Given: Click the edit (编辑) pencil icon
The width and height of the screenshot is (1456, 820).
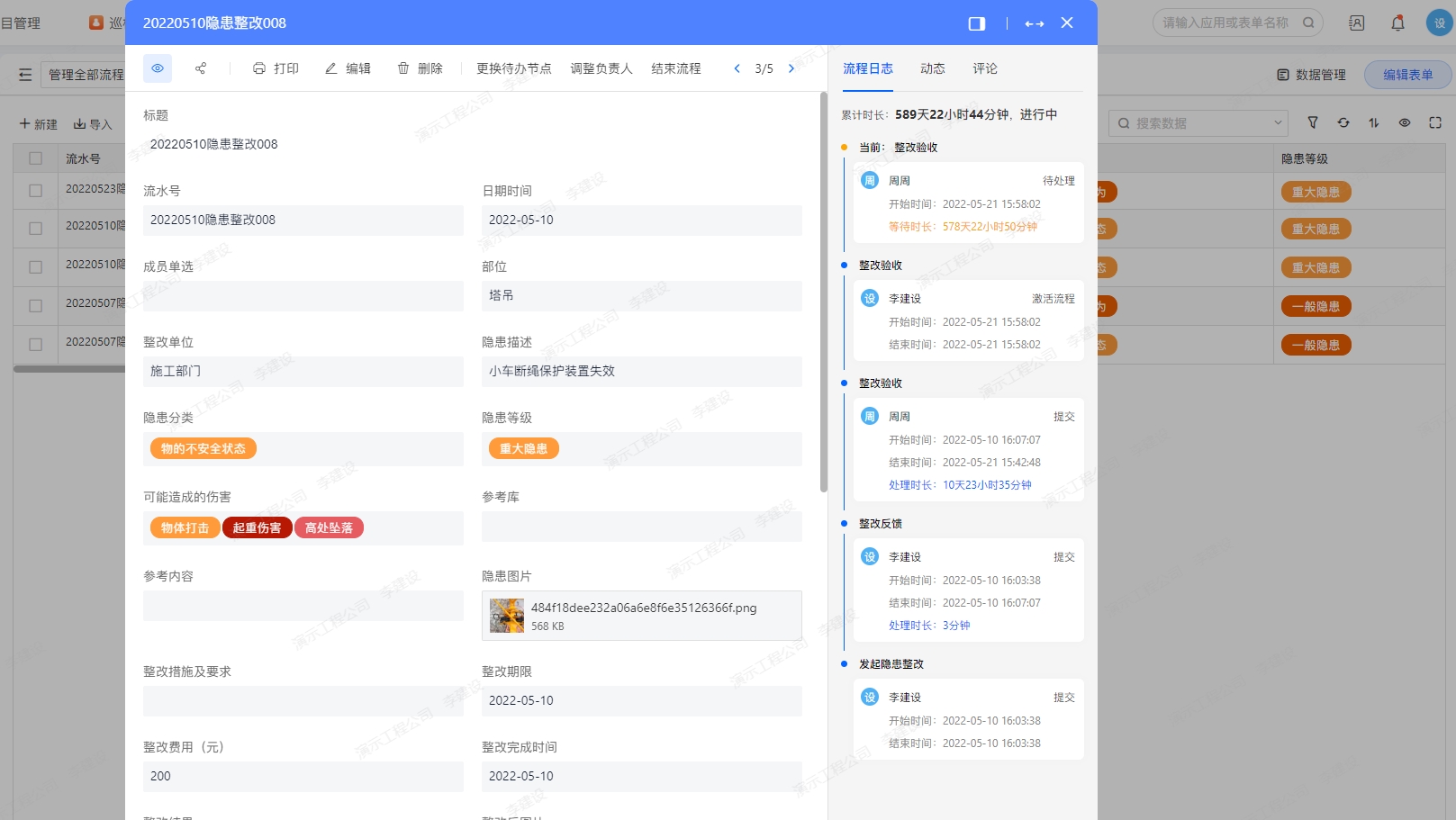Looking at the screenshot, I should 331,68.
